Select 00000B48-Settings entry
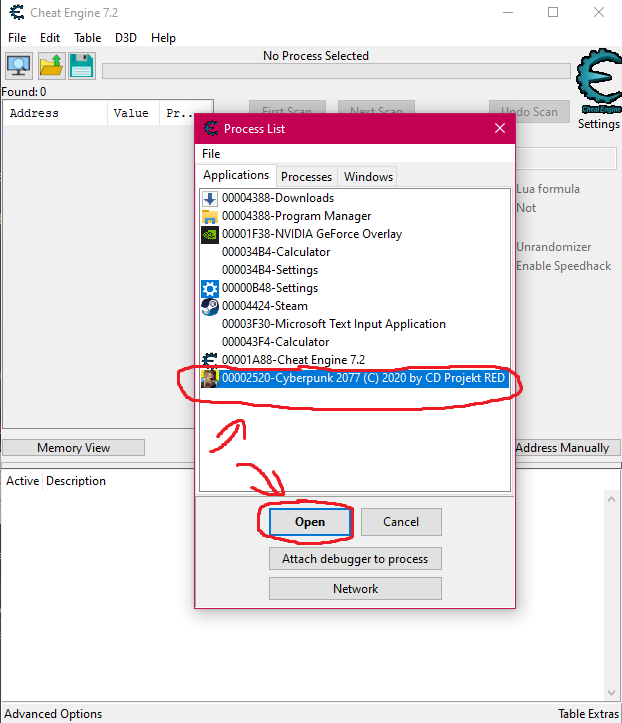Image resolution: width=622 pixels, height=723 pixels. tap(355, 288)
